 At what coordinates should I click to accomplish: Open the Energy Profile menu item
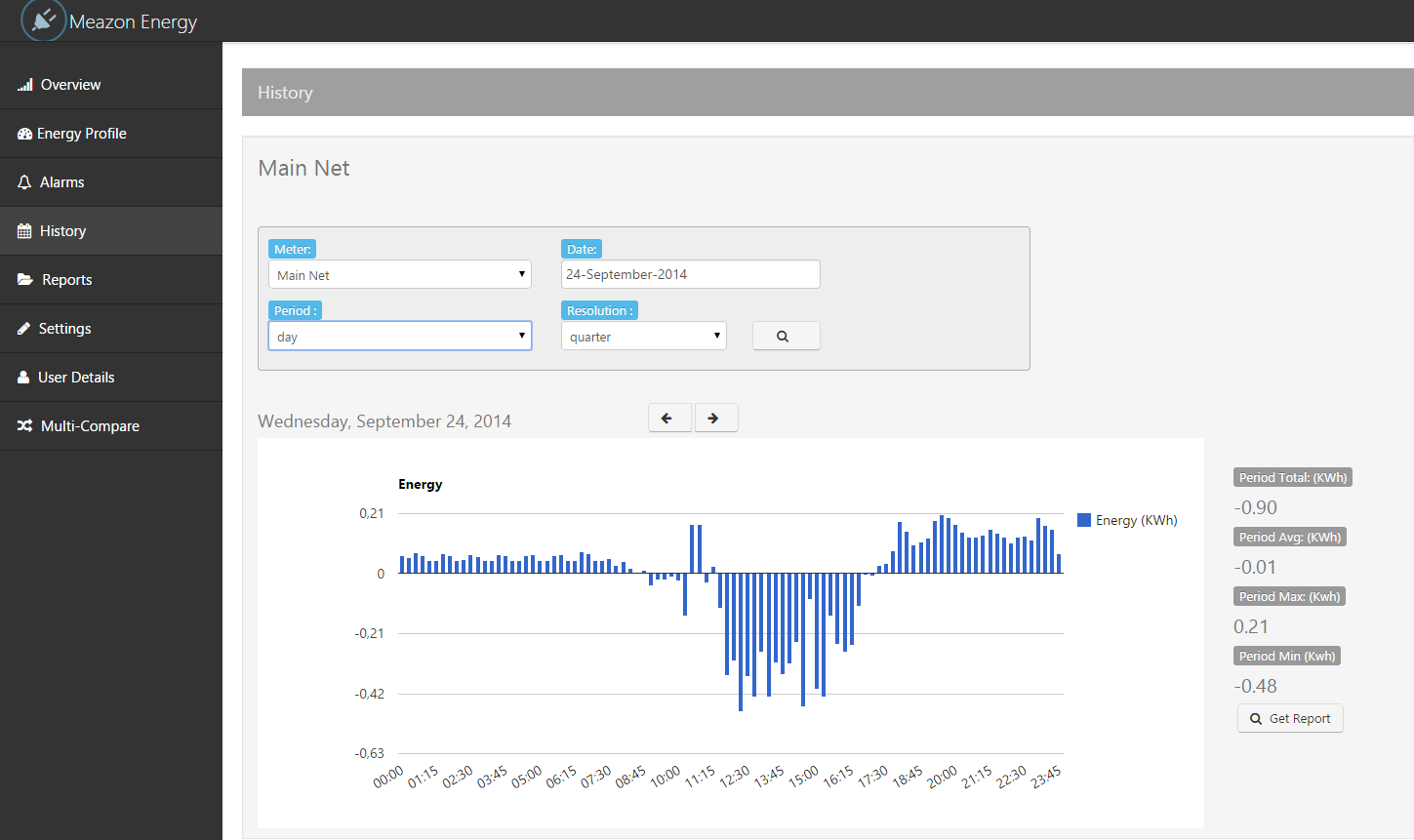click(111, 134)
